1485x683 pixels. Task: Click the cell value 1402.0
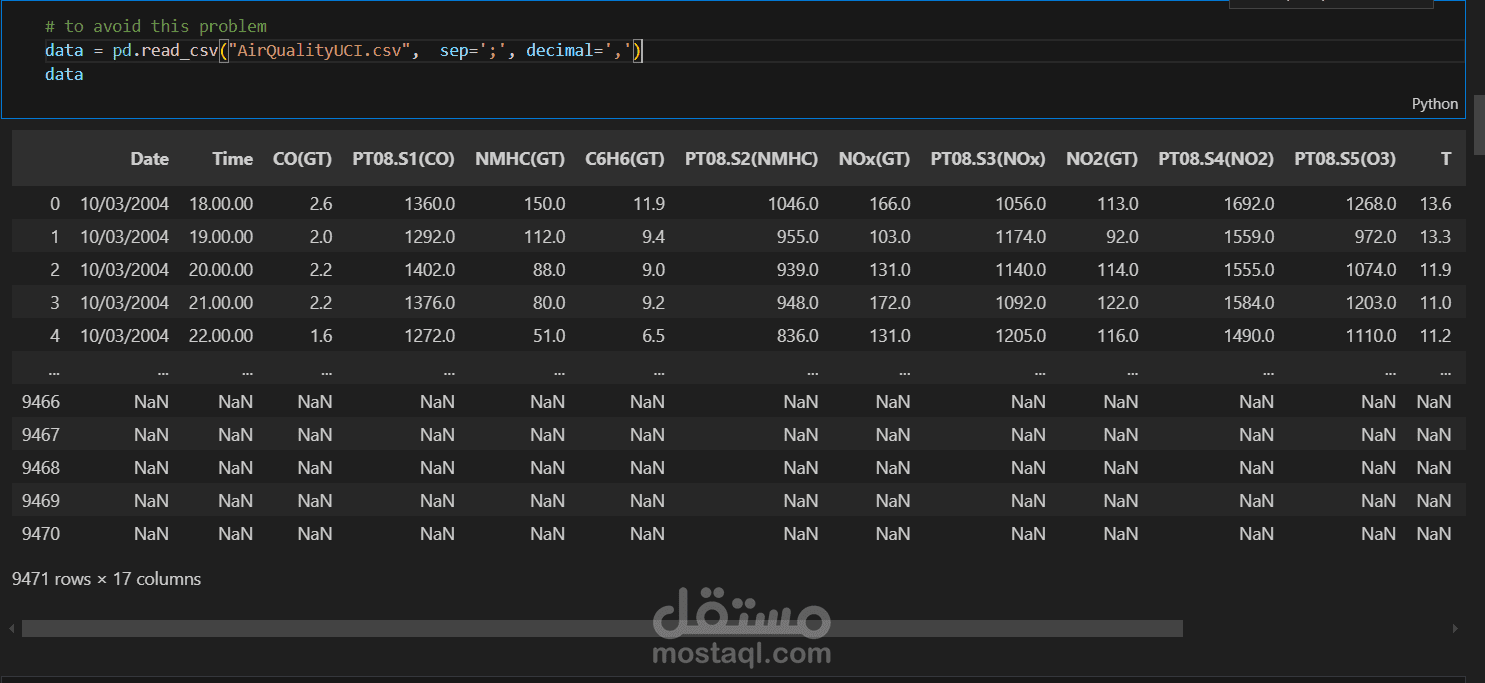point(430,270)
